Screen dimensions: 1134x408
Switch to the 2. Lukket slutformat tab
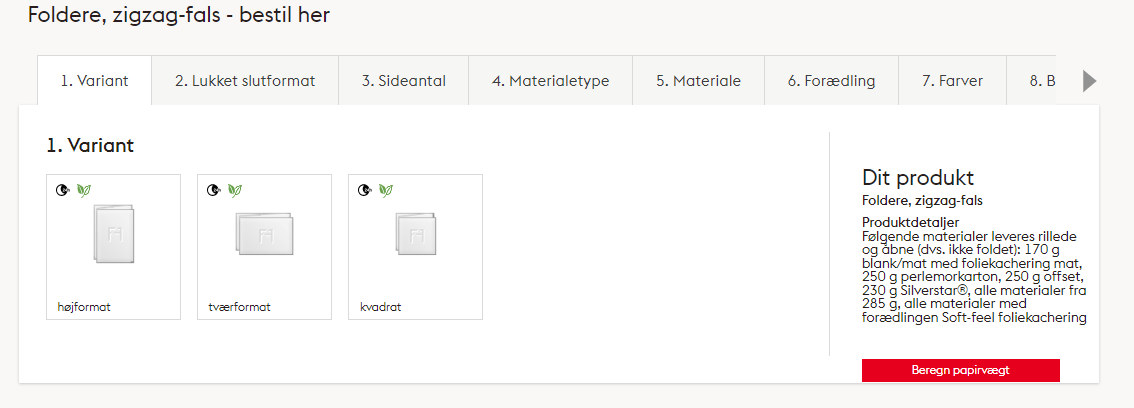(x=245, y=81)
